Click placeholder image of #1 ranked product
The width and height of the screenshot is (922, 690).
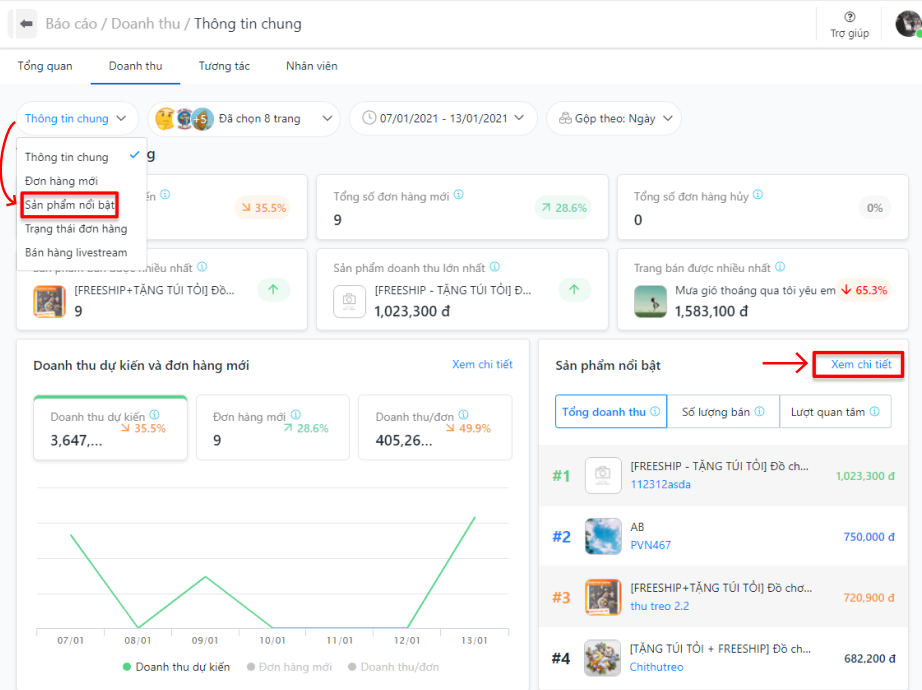click(603, 475)
